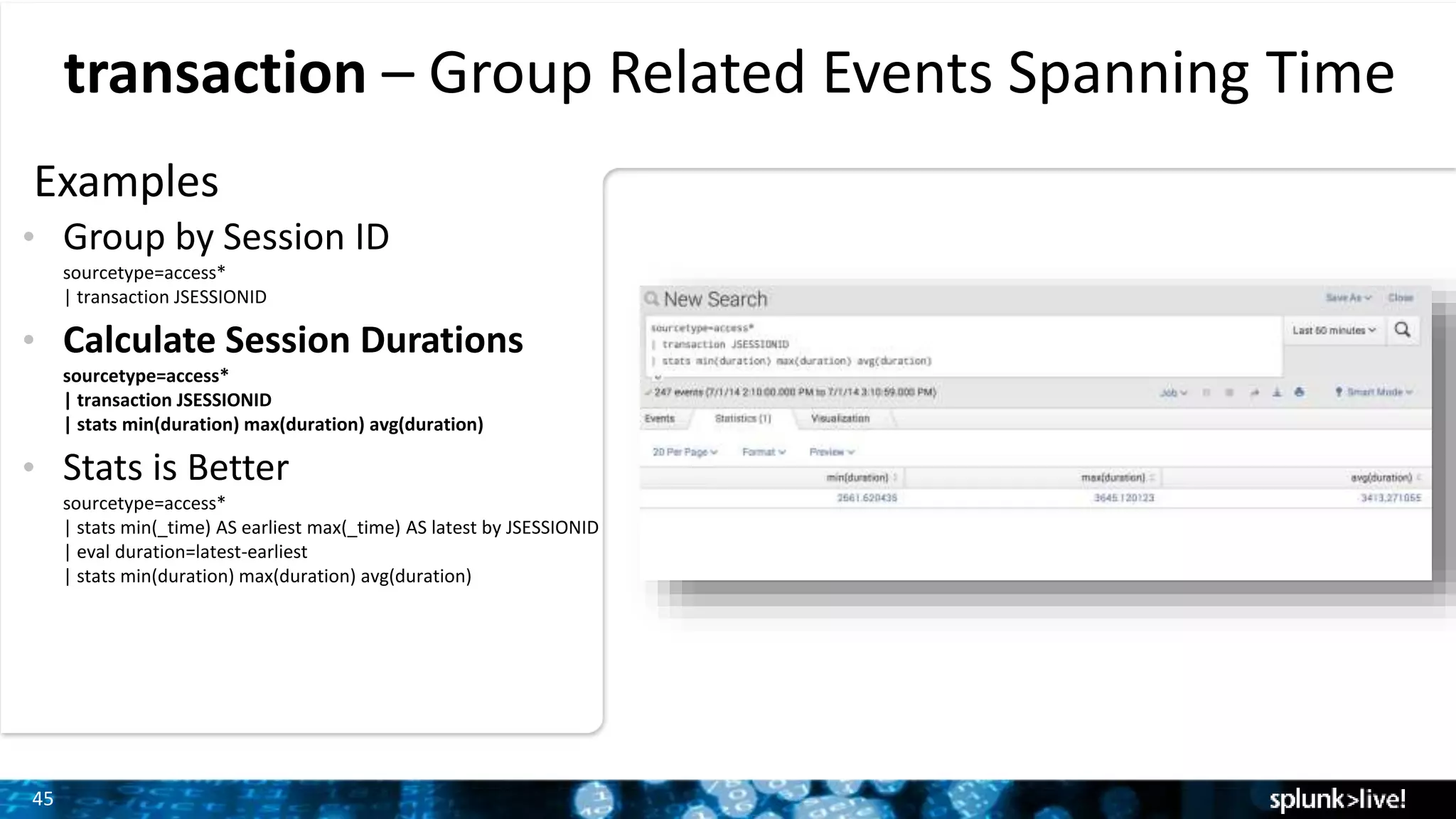Click the Stats is Better heading
Viewport: 1456px width, 819px height.
click(x=176, y=468)
